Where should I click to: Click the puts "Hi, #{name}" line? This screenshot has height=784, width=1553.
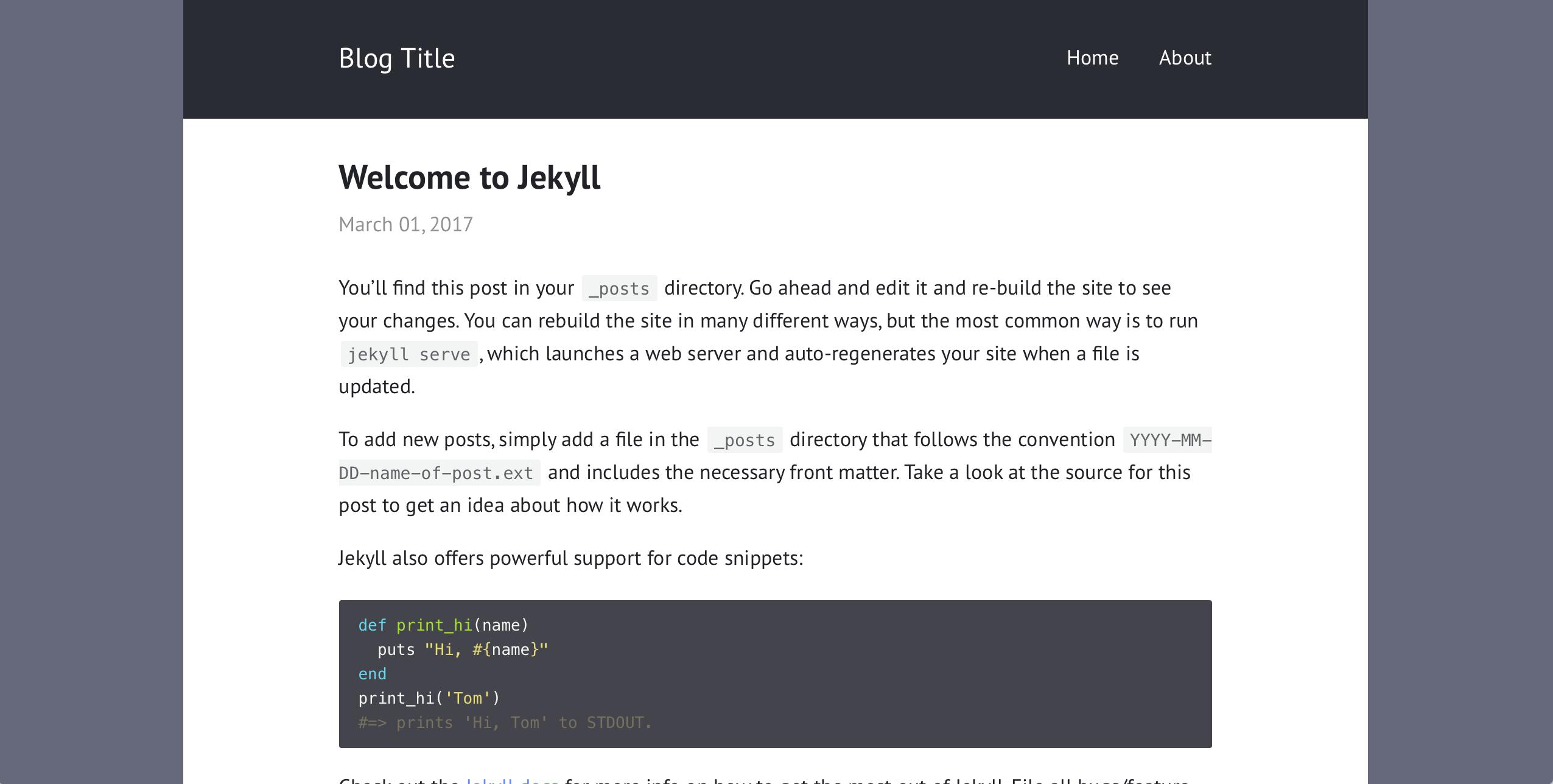463,649
